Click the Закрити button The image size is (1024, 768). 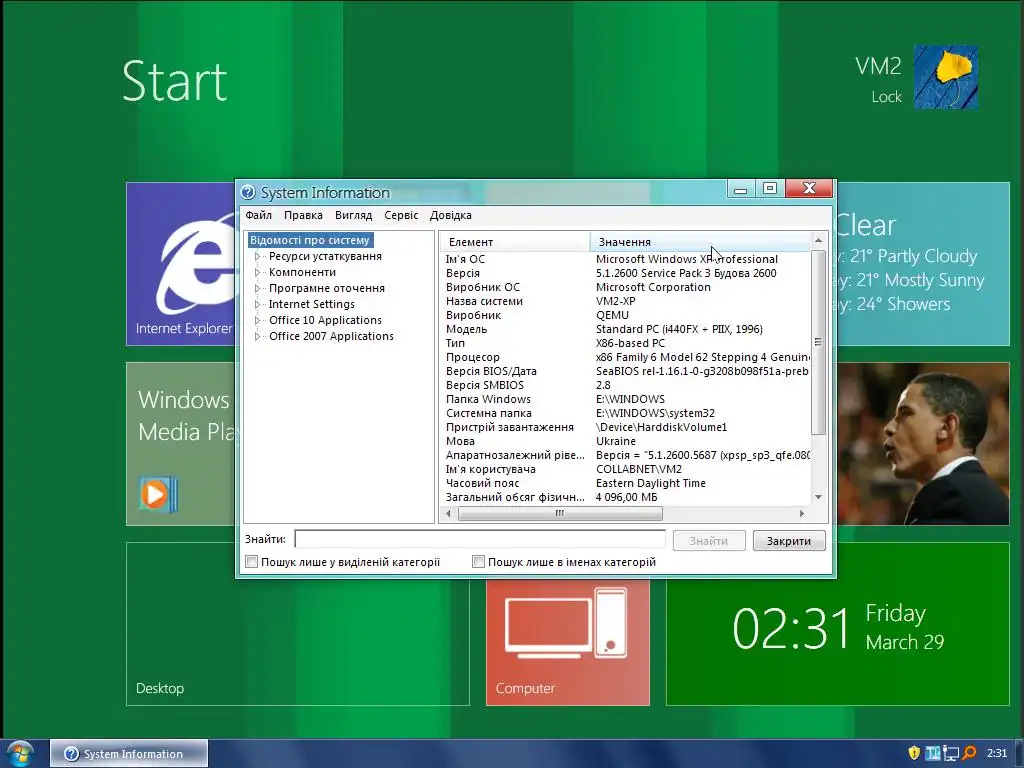click(789, 541)
